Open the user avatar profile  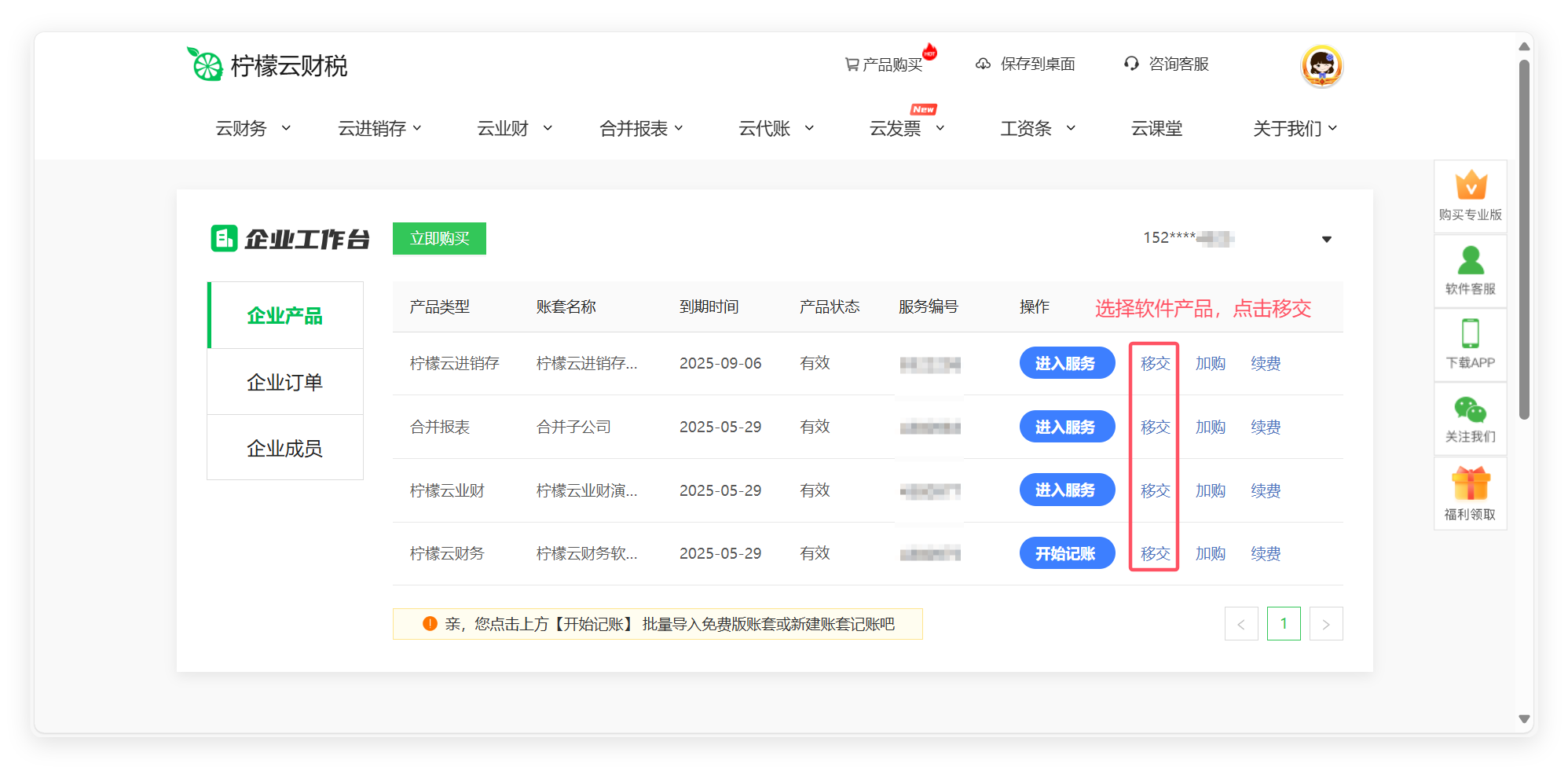(1321, 66)
